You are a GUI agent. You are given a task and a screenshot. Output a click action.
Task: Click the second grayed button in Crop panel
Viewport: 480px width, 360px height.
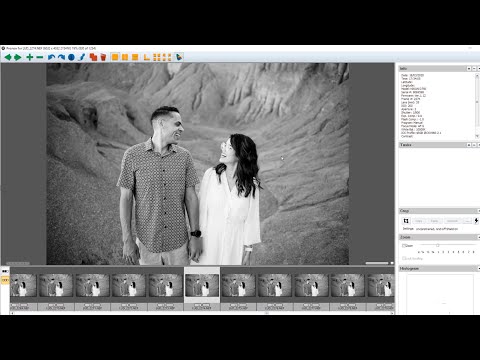coord(434,221)
